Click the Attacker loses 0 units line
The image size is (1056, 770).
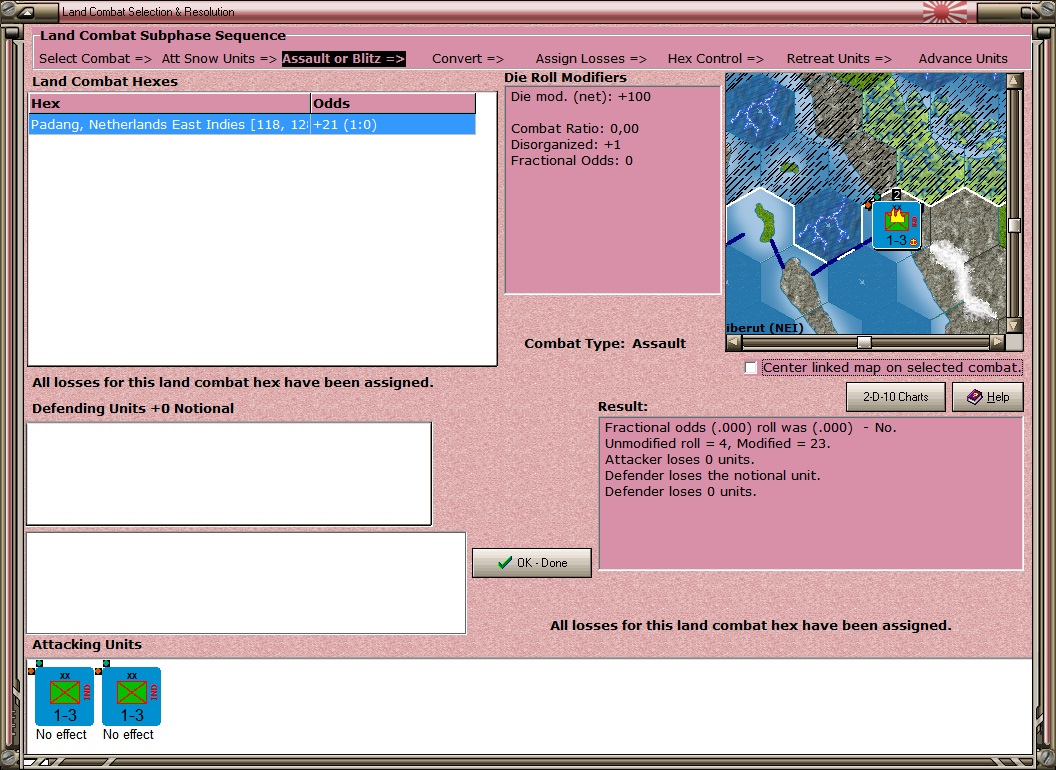pyautogui.click(x=679, y=459)
